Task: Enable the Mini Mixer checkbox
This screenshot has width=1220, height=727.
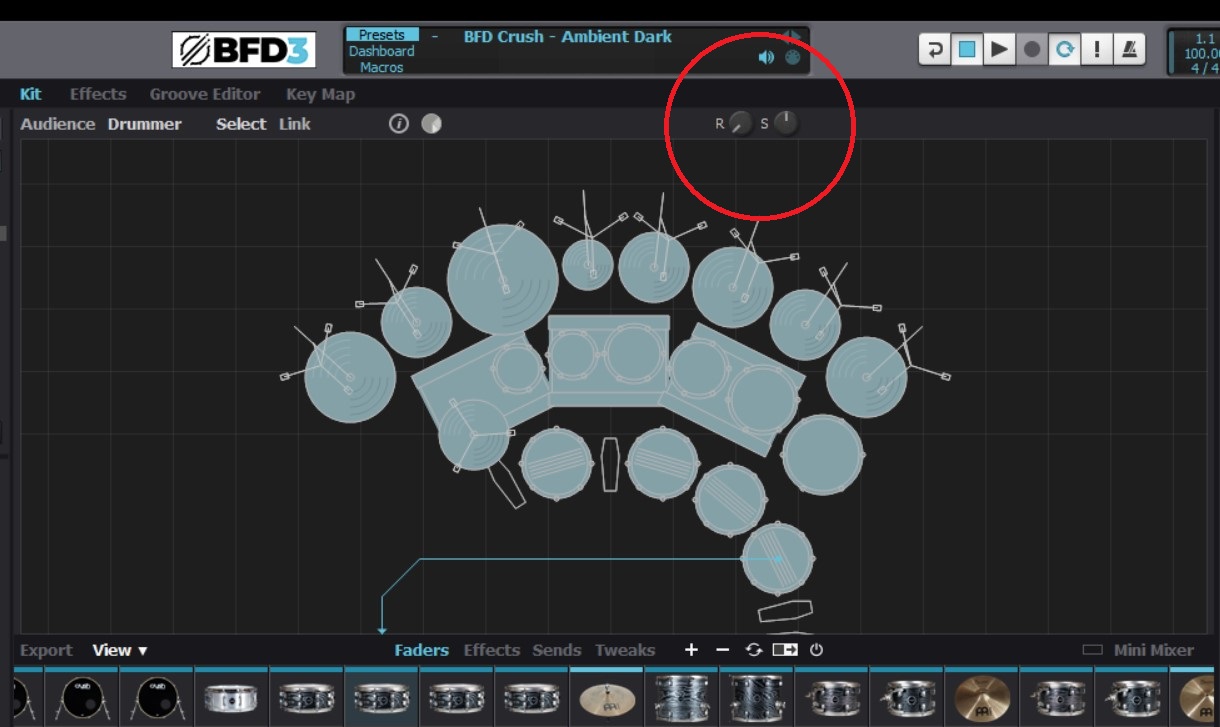Action: 1093,650
